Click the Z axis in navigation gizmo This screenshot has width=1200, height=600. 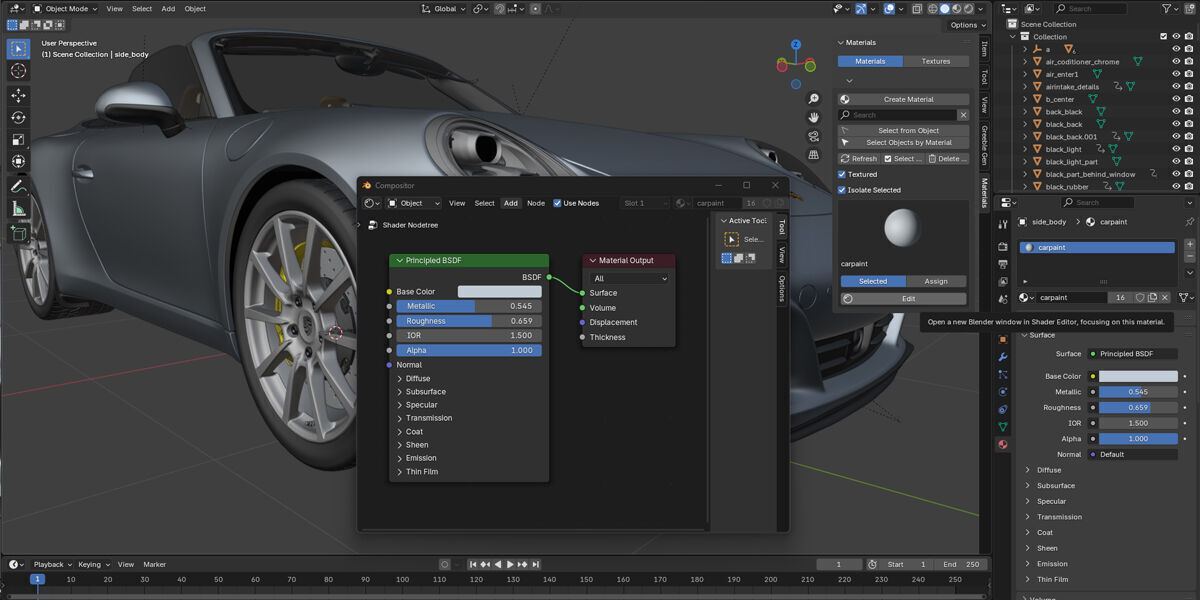(x=796, y=45)
